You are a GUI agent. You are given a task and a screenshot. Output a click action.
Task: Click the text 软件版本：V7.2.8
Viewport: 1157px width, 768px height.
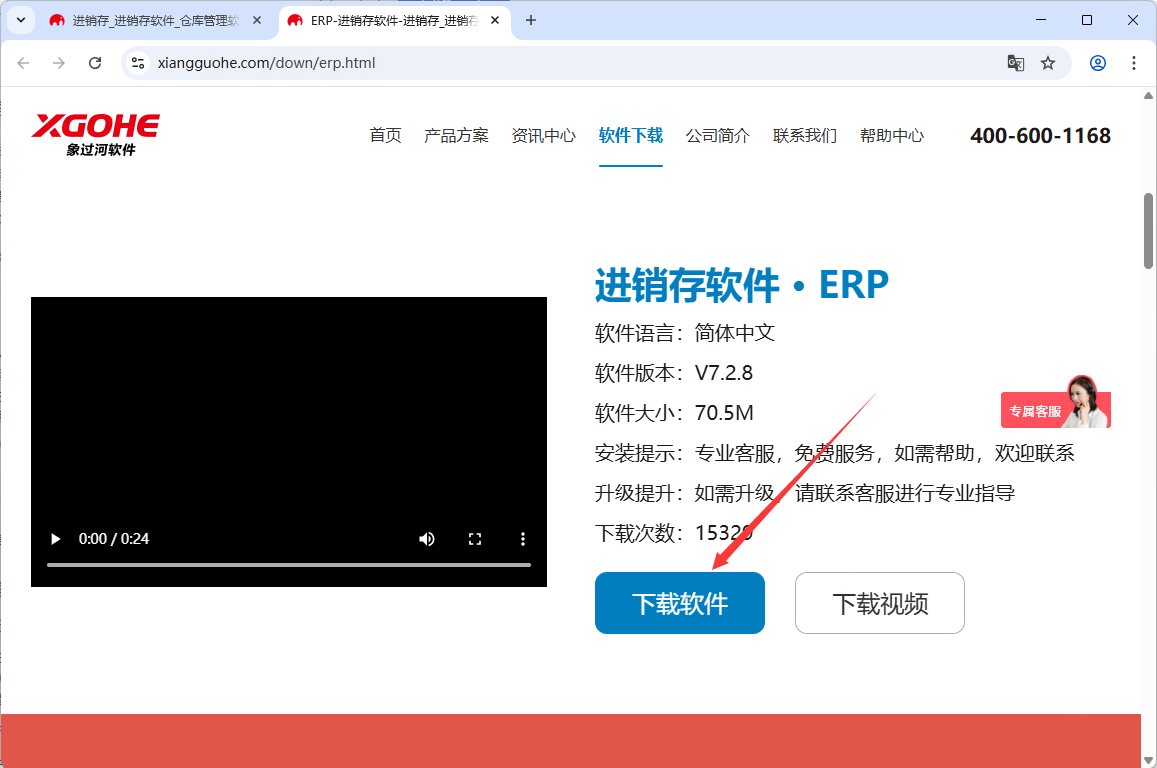[x=674, y=373]
